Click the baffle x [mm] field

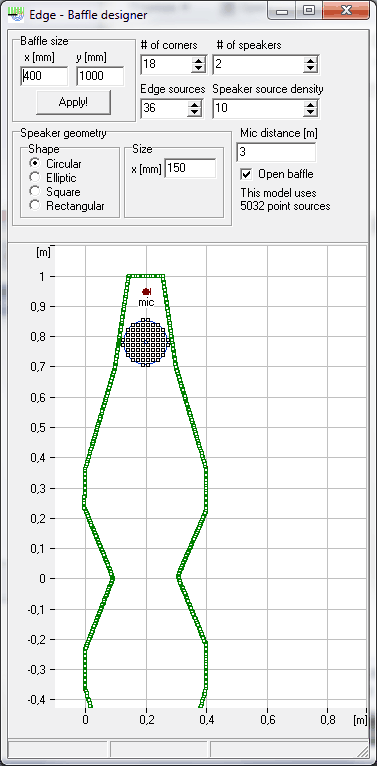click(x=44, y=77)
